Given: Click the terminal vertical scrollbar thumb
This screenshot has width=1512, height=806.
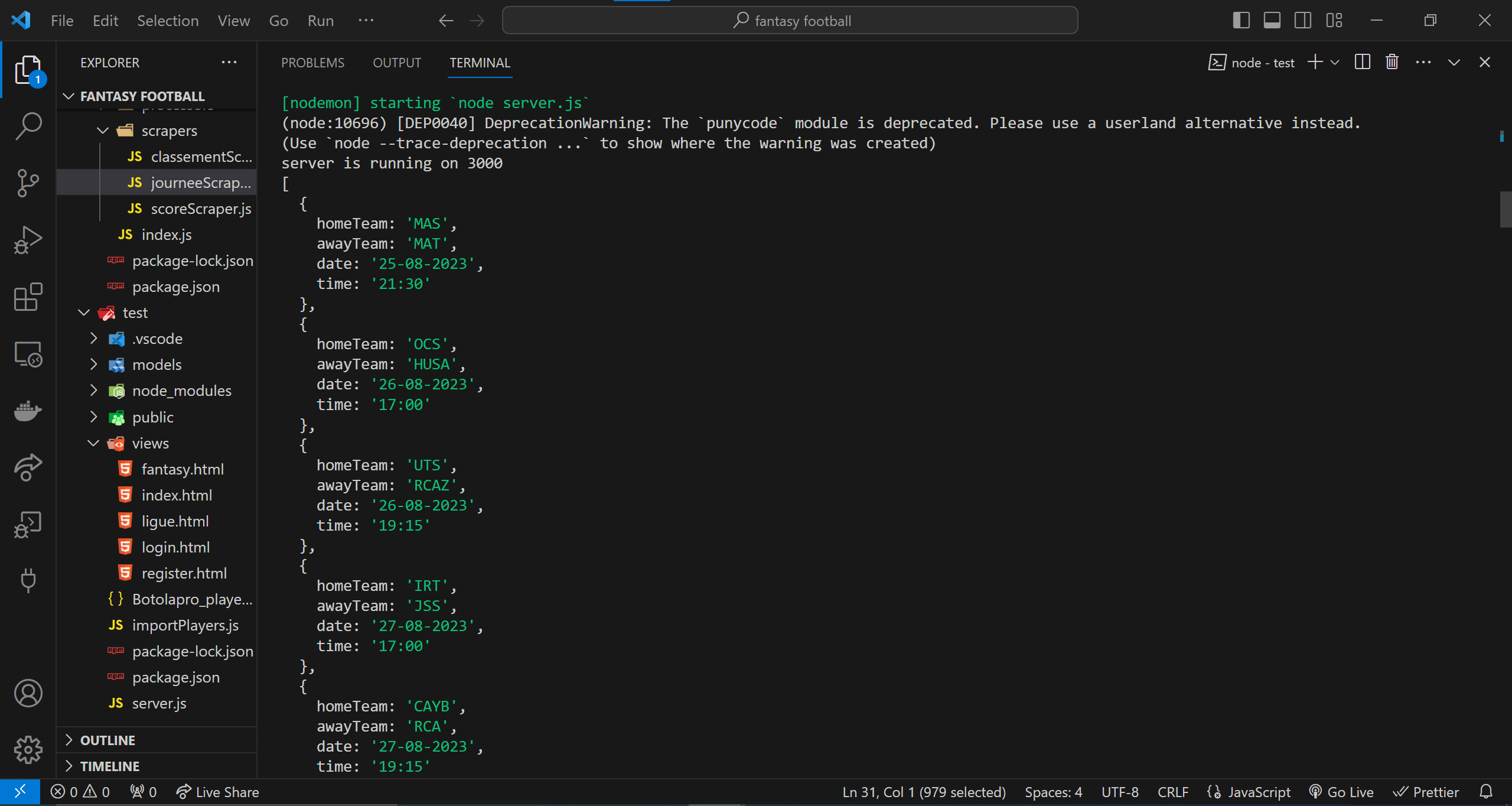Looking at the screenshot, I should click(x=1505, y=209).
